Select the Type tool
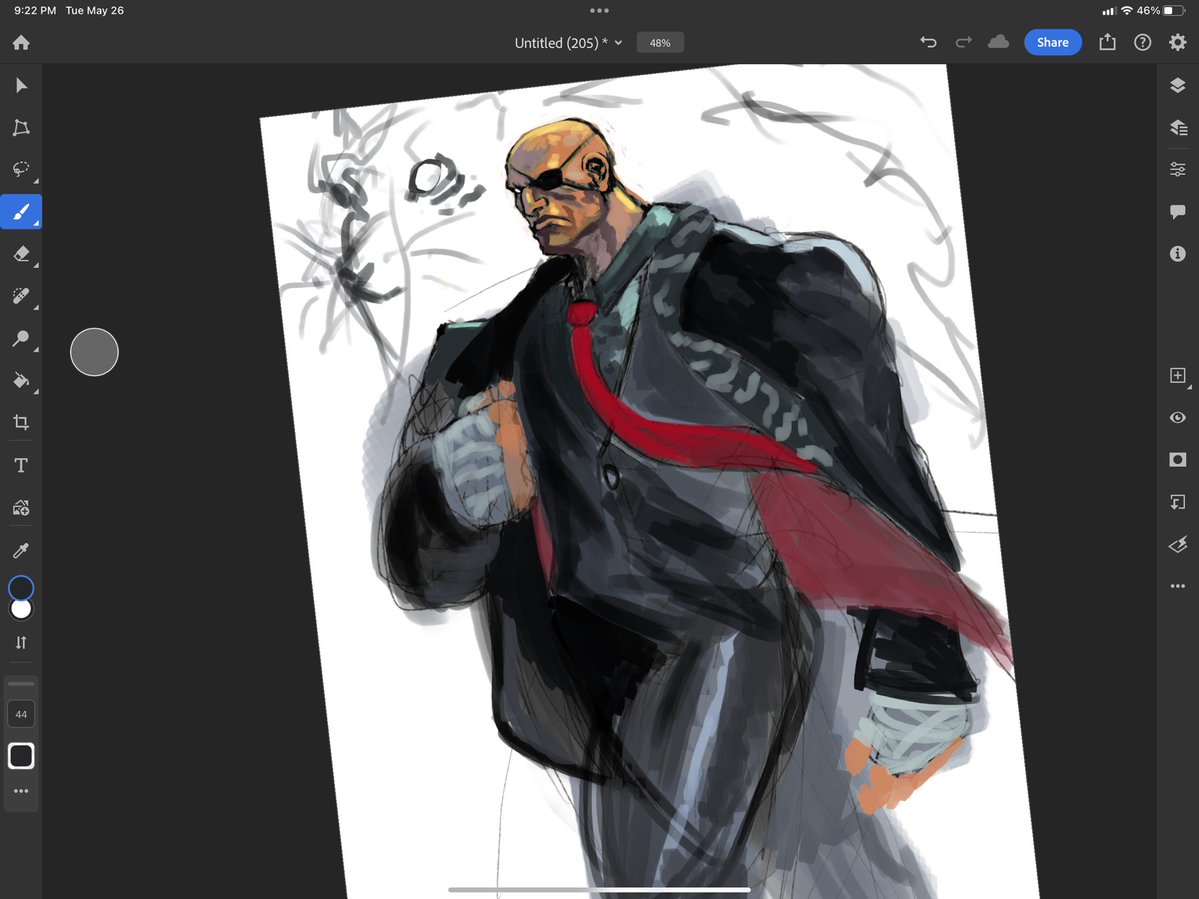Image resolution: width=1199 pixels, height=899 pixels. pyautogui.click(x=21, y=465)
